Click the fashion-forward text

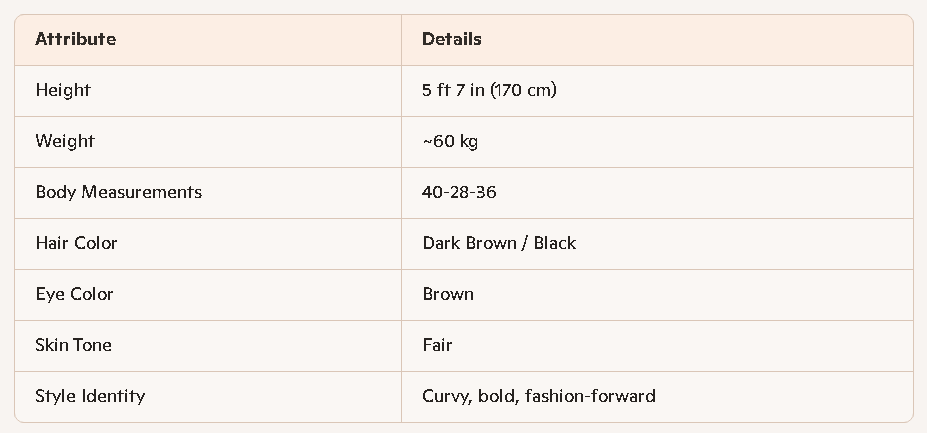(x=592, y=397)
